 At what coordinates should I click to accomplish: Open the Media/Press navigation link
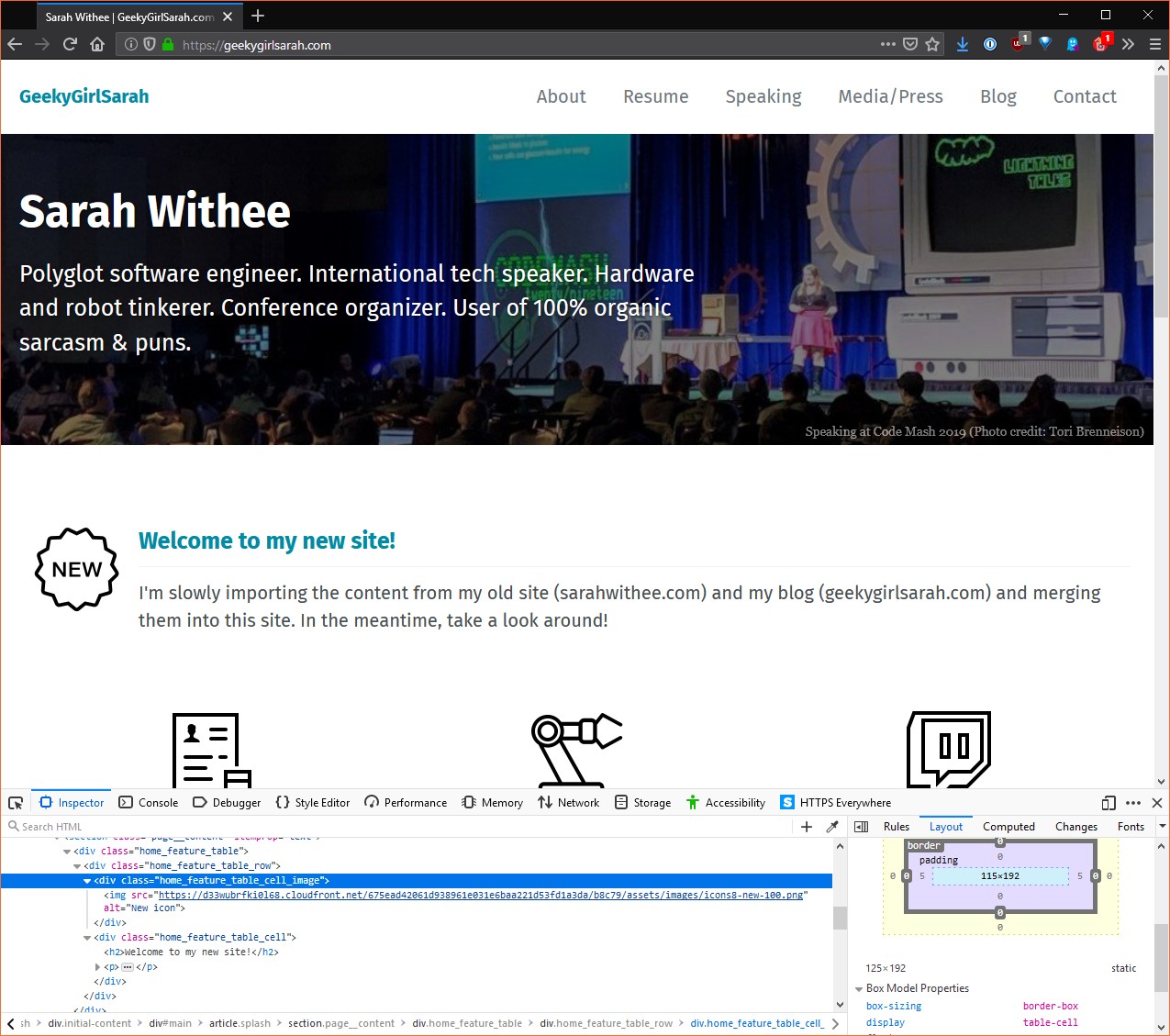pos(890,96)
